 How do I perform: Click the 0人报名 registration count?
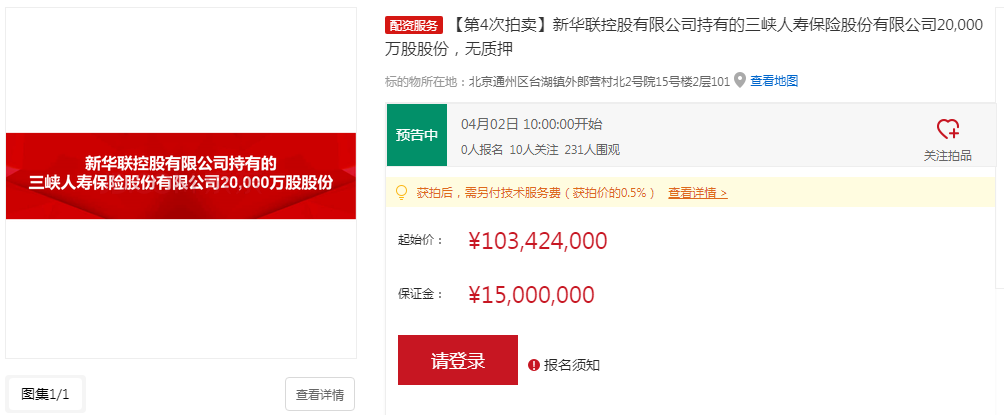[x=482, y=150]
